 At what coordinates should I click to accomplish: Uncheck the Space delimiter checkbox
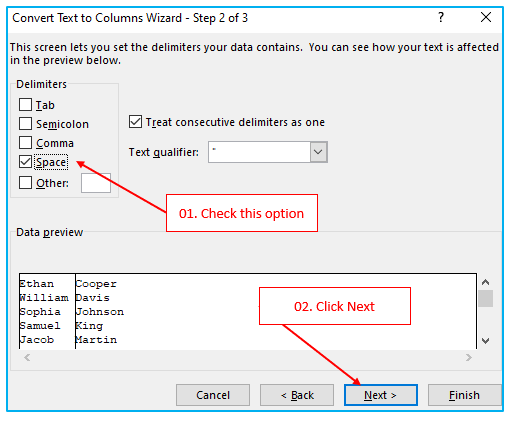tap(25, 162)
